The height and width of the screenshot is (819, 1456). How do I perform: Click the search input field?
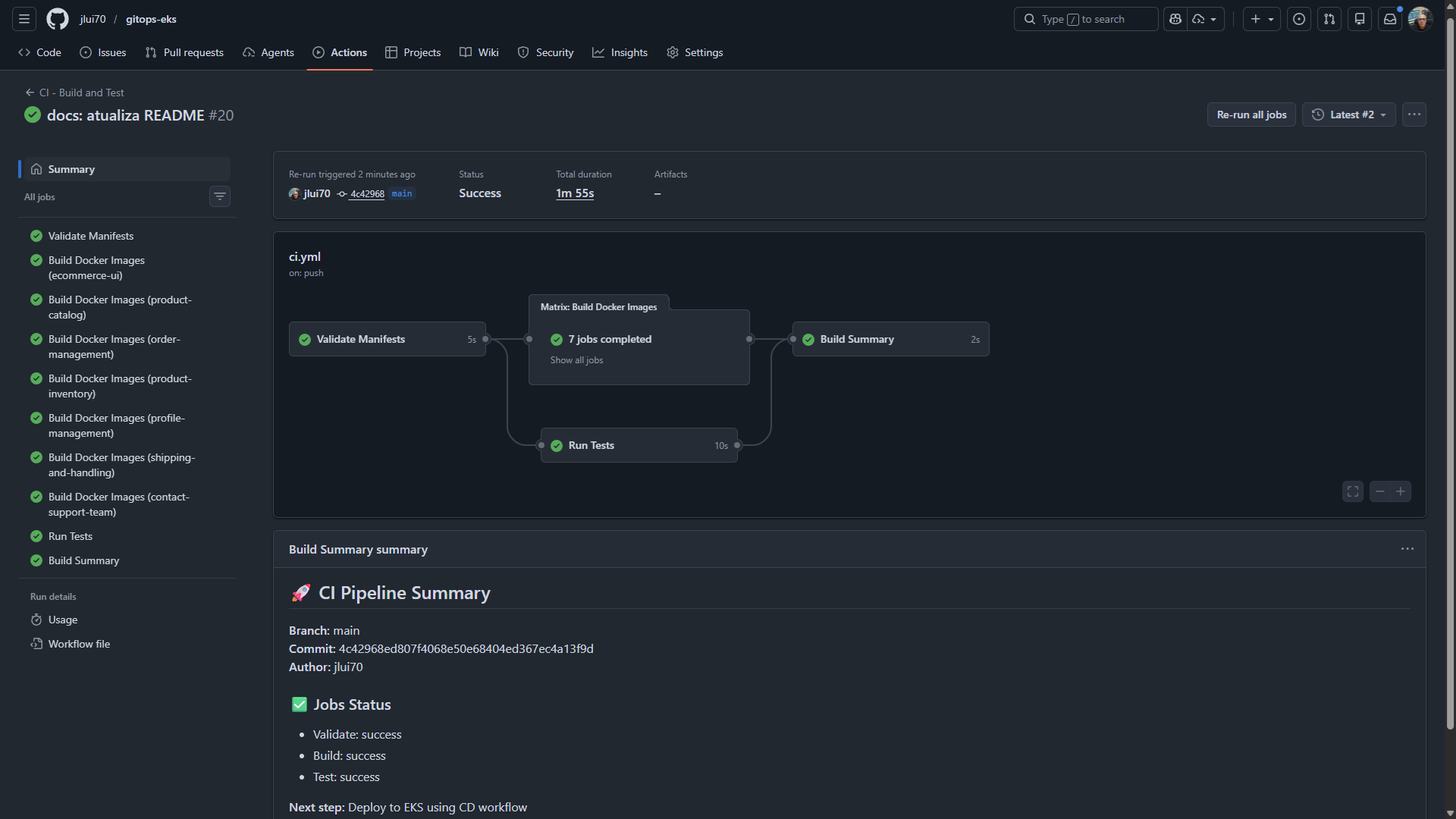tap(1085, 19)
